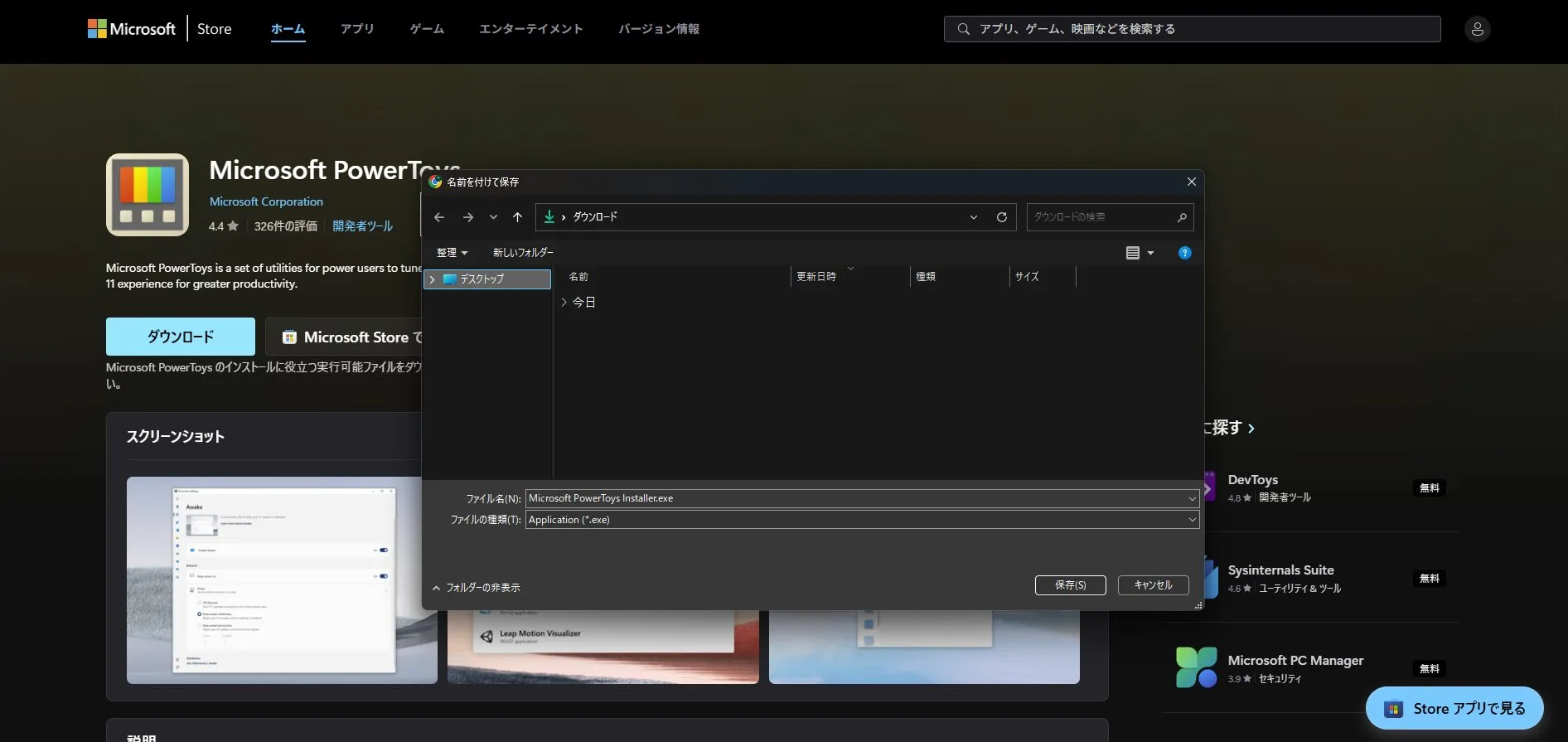Expand the address bar path history
This screenshot has height=742, width=1568.
pos(974,217)
